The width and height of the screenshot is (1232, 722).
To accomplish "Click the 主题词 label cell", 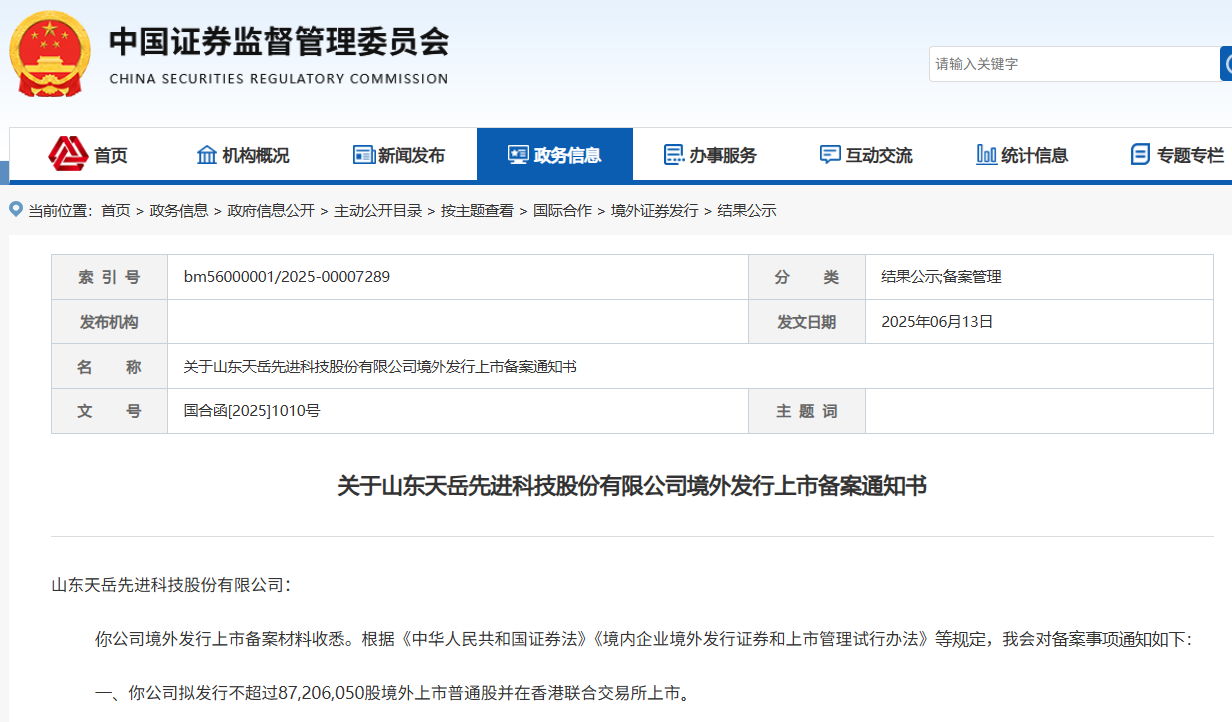I will [807, 411].
